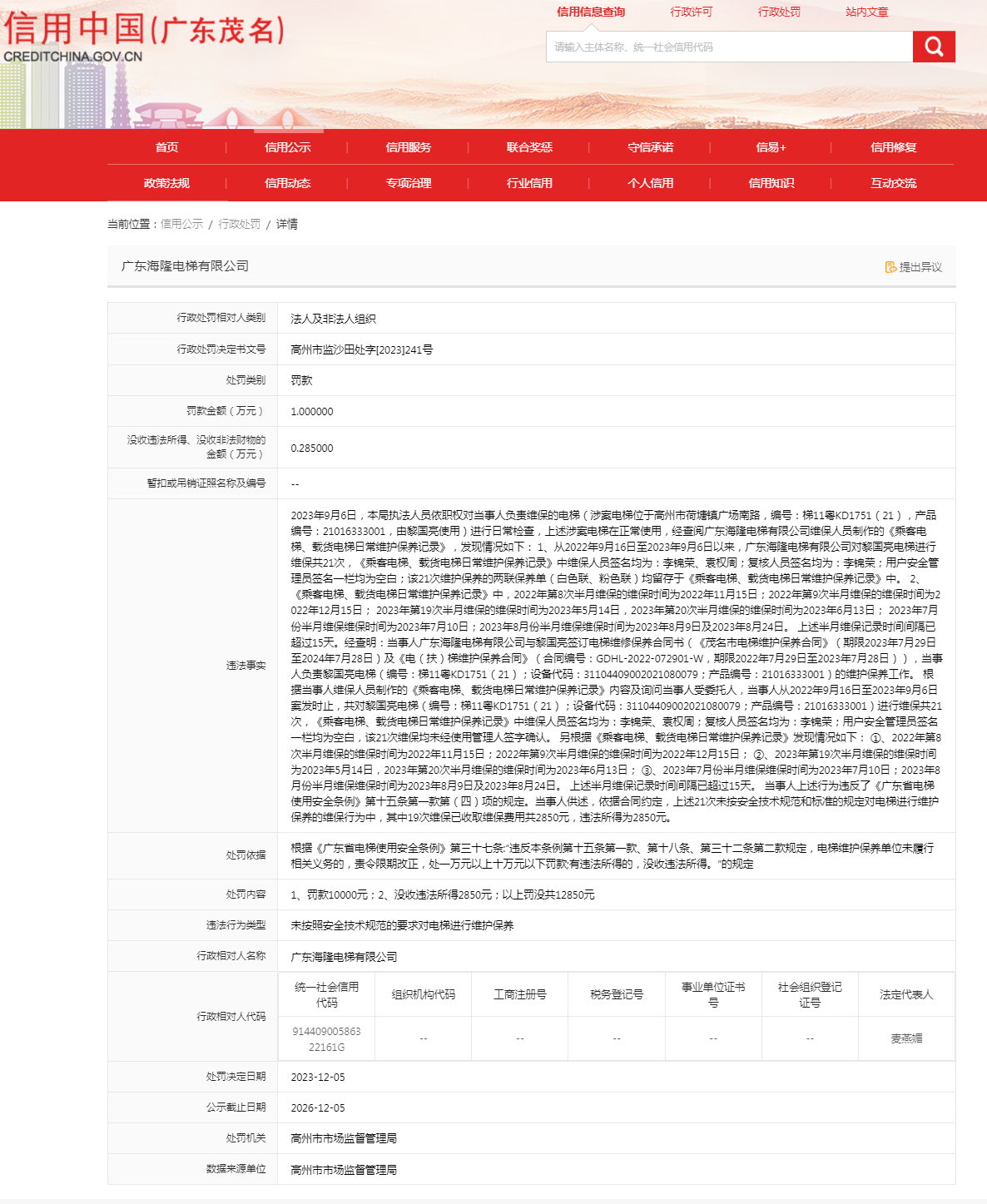Go to 专项治理 section

[409, 183]
